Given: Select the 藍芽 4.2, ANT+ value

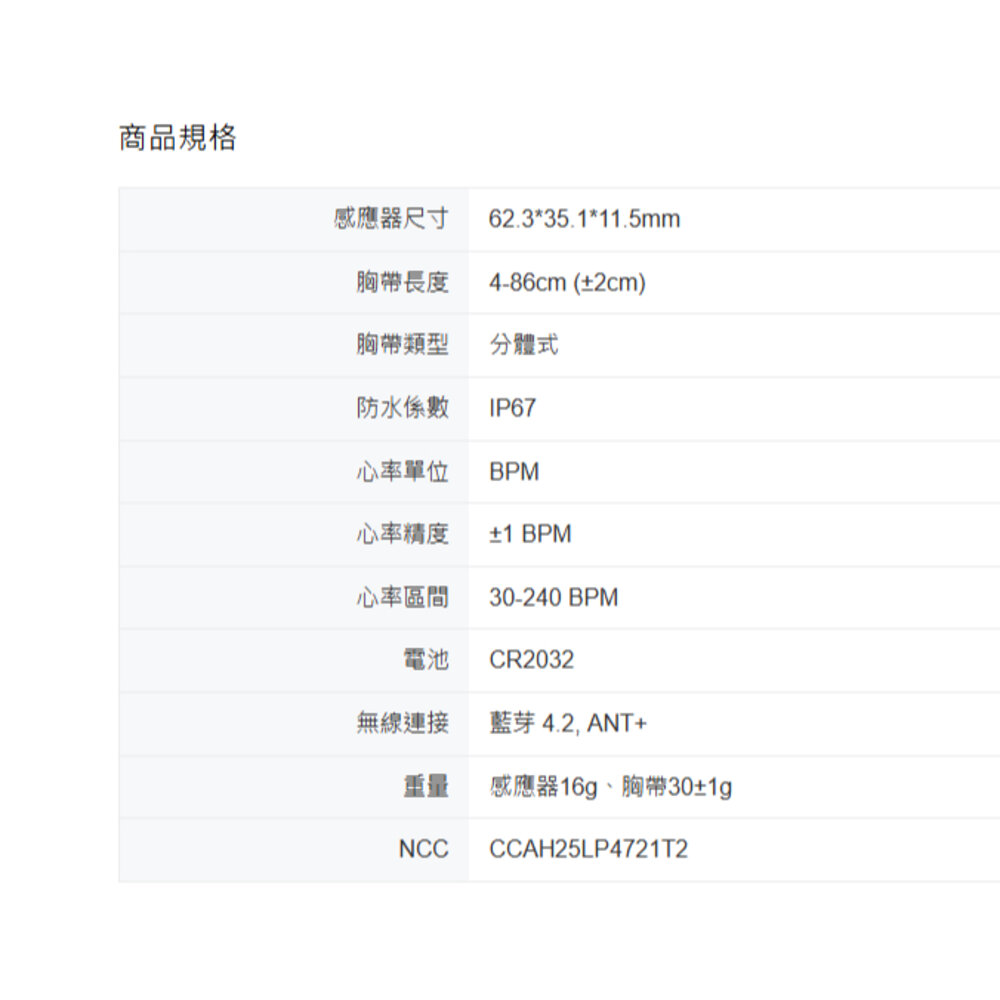Looking at the screenshot, I should point(568,723).
